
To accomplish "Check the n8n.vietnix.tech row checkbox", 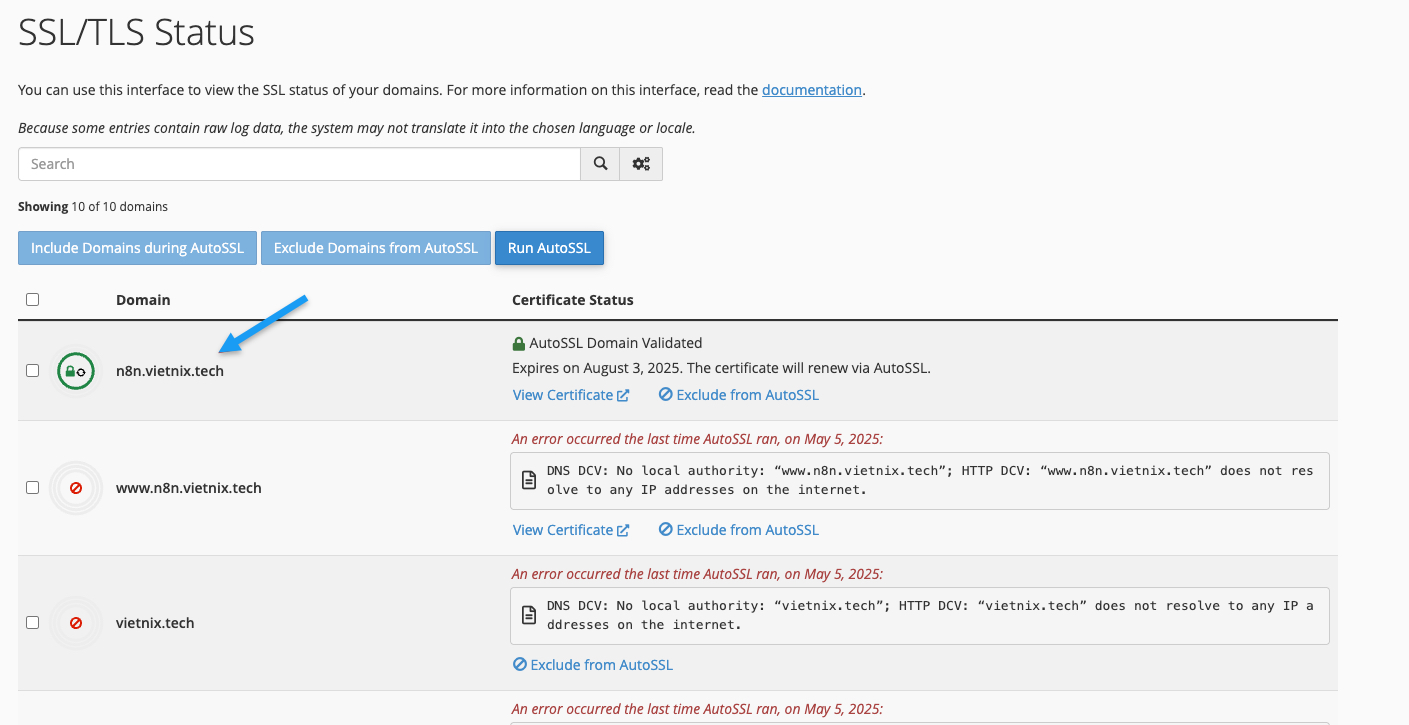I will (x=32, y=370).
